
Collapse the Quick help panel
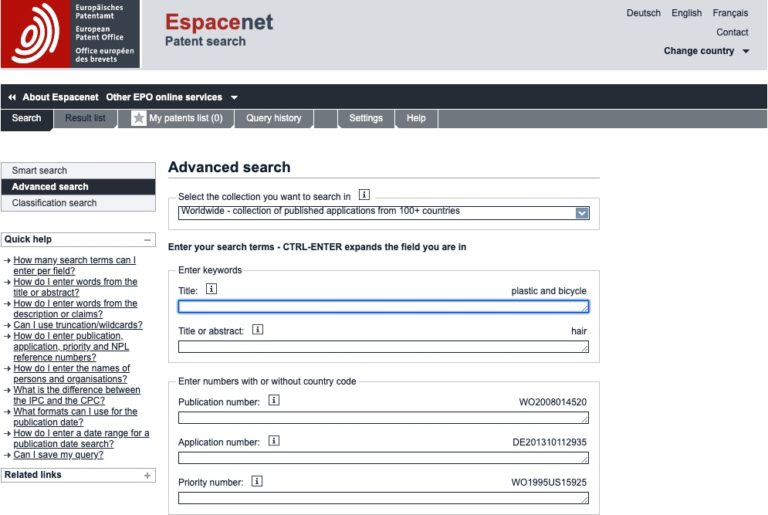point(147,240)
